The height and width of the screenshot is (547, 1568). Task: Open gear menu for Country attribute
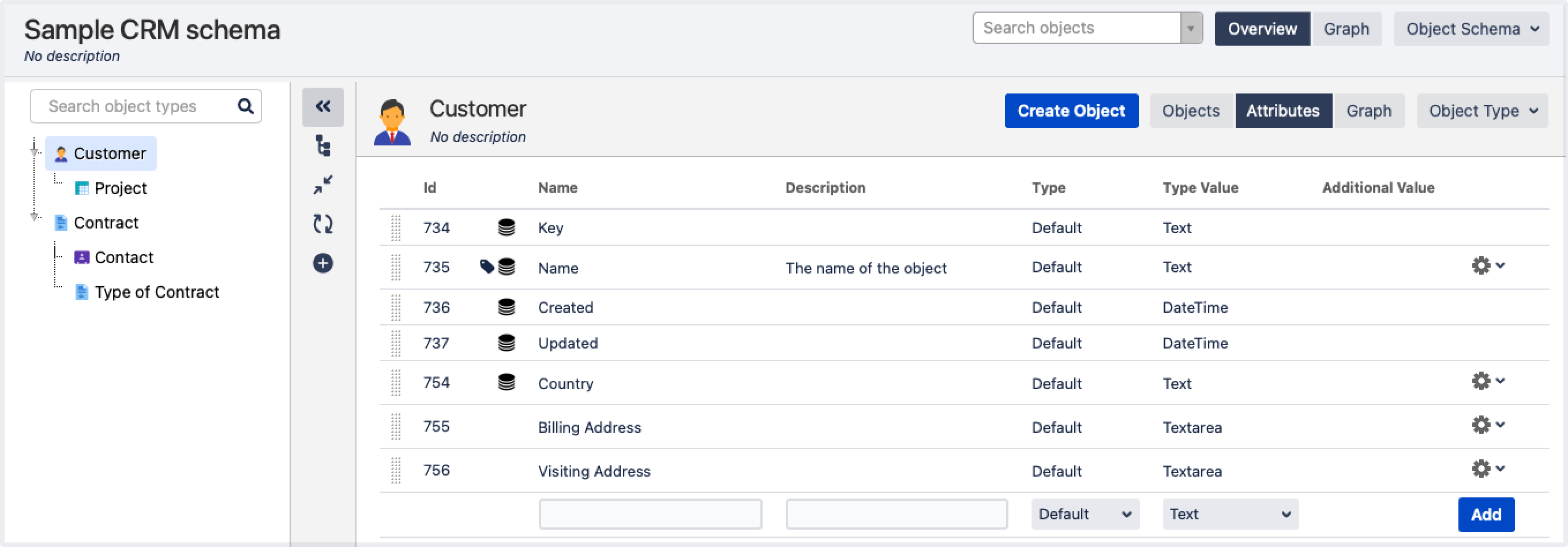1487,382
